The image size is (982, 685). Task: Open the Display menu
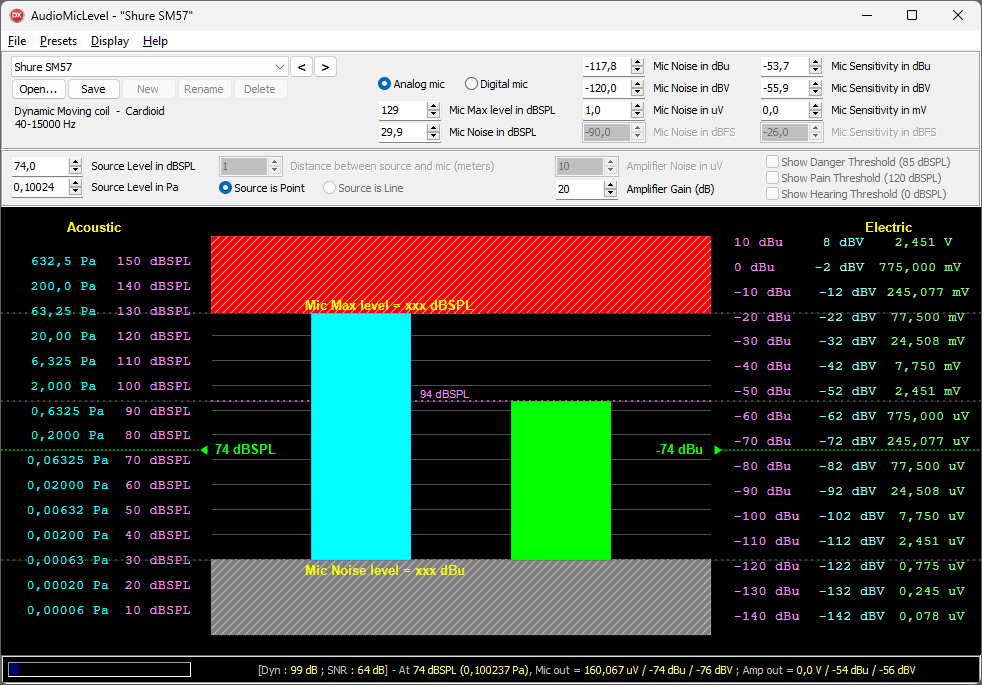(x=109, y=41)
